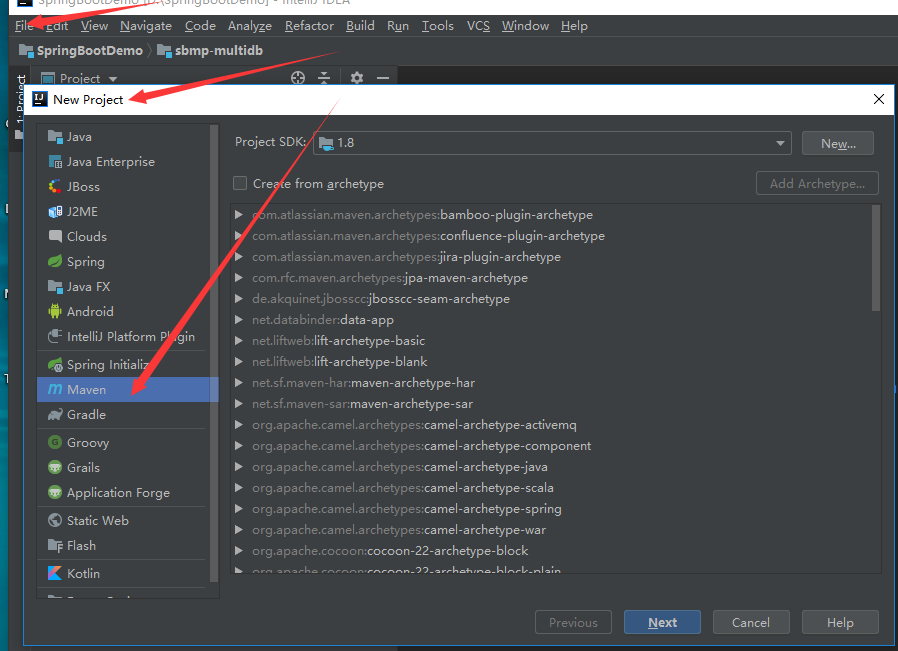Expand the jira-plugin-archetype entry
Viewport: 898px width, 651px height.
239,257
